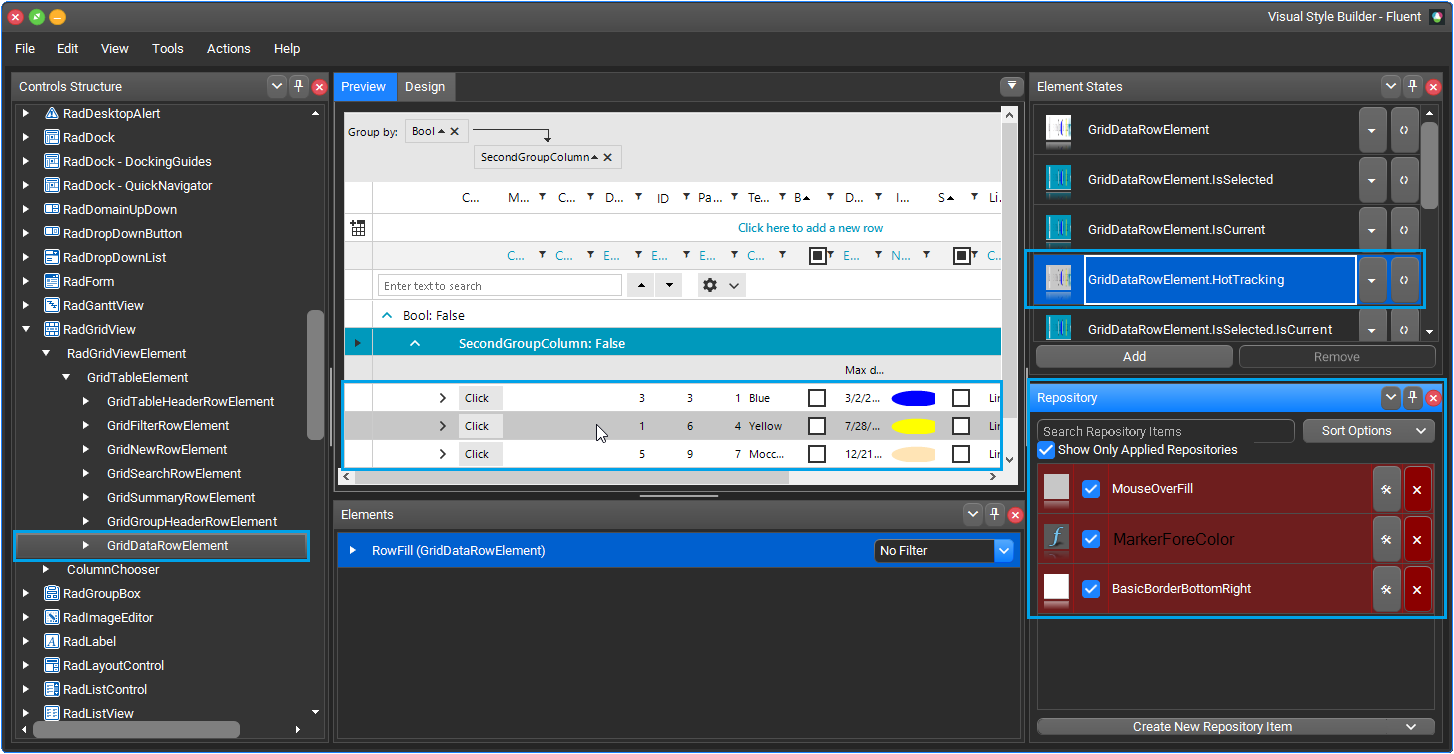1454x754 pixels.
Task: Go to next search result arrow
Action: click(x=668, y=285)
